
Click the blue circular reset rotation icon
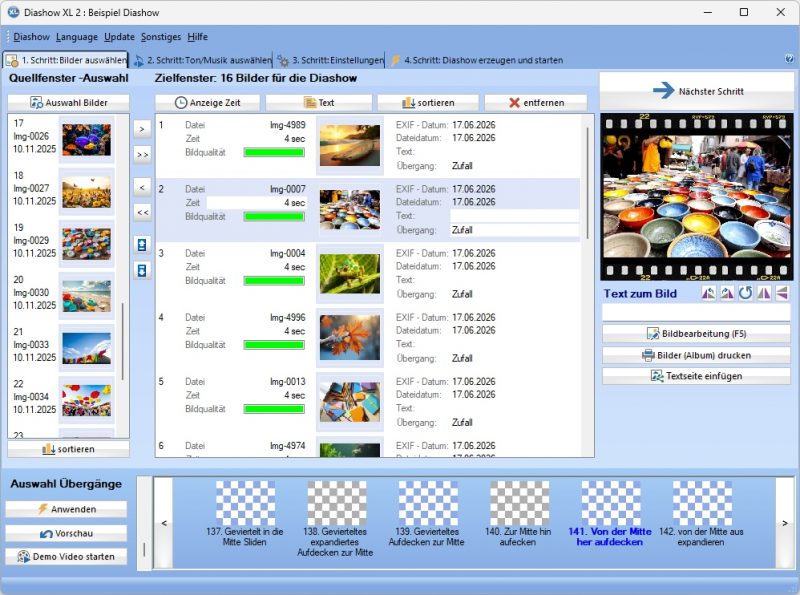(745, 293)
